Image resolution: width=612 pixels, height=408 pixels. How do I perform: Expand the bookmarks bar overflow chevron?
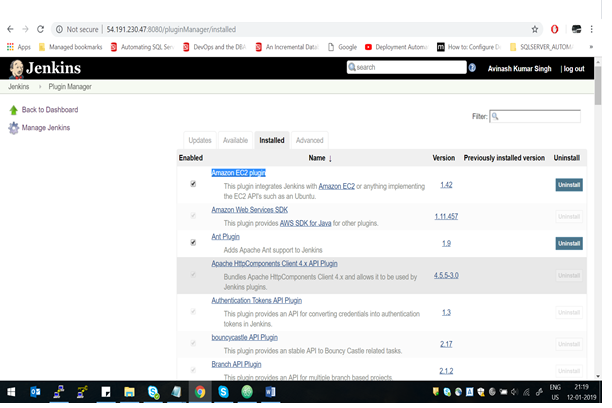click(x=591, y=47)
